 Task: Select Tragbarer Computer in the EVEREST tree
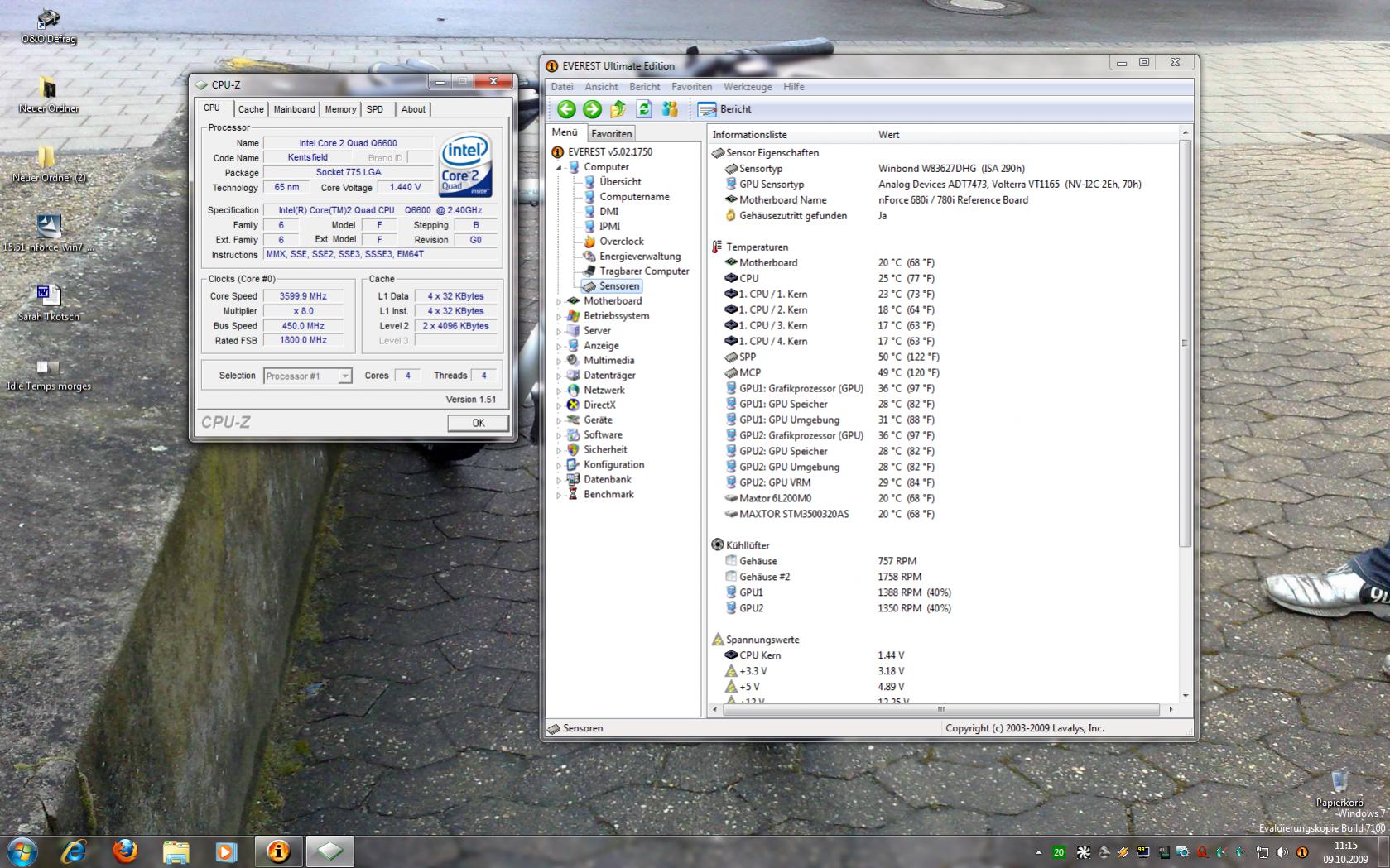tap(644, 271)
